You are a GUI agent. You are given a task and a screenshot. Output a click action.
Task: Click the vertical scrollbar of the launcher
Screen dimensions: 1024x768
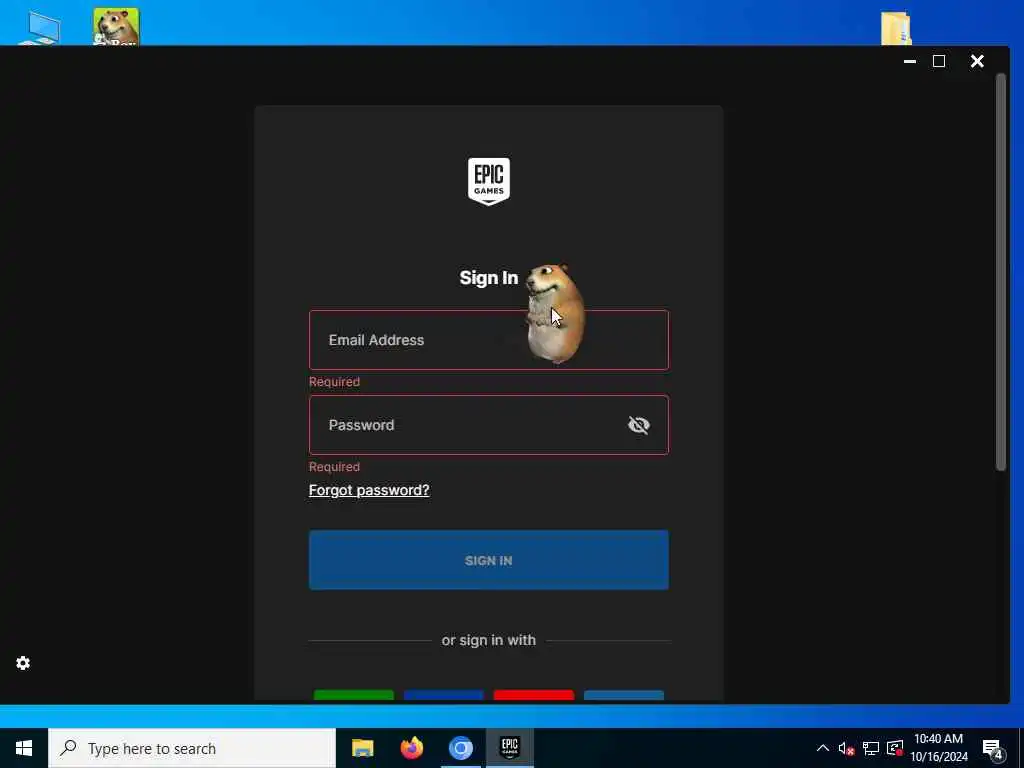1000,272
